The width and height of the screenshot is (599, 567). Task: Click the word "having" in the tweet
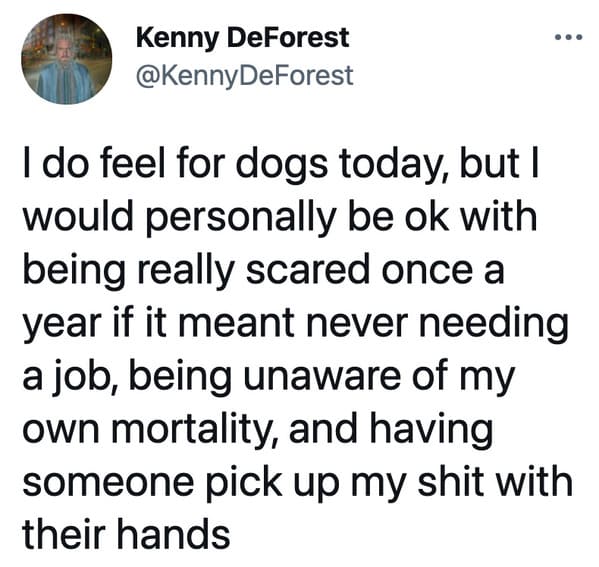pyautogui.click(x=432, y=430)
